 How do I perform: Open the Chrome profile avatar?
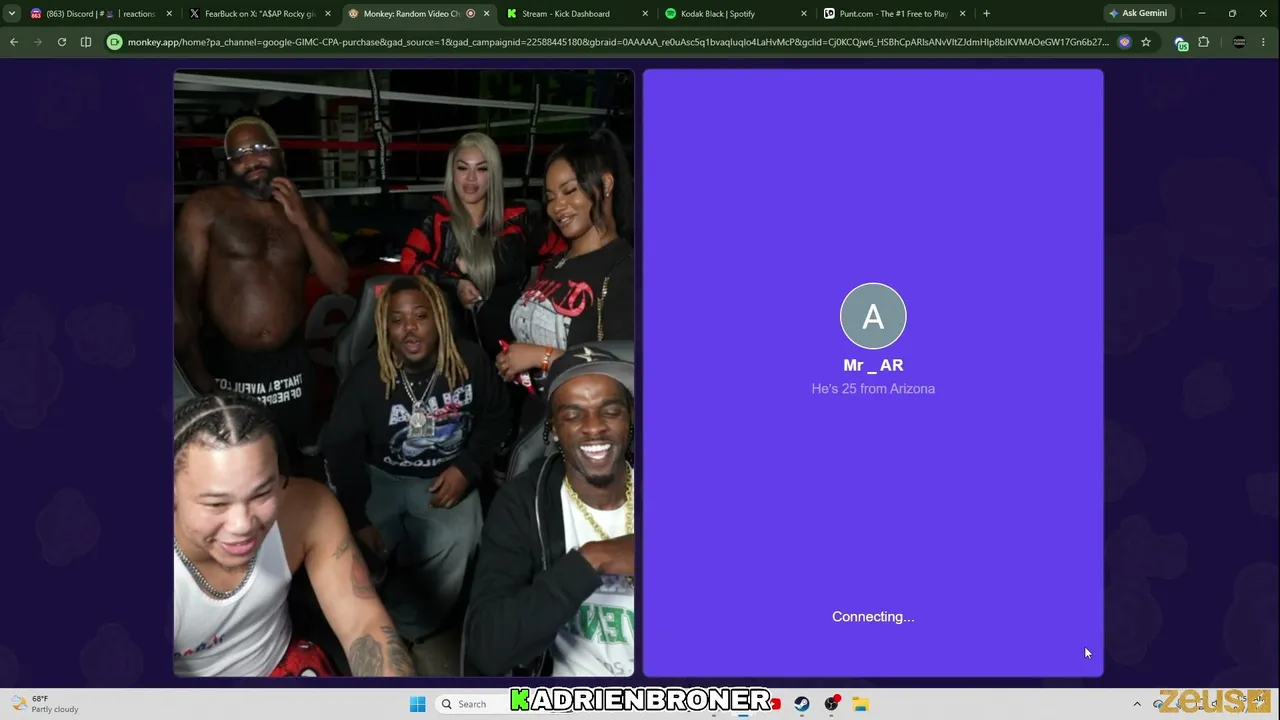click(x=1239, y=42)
